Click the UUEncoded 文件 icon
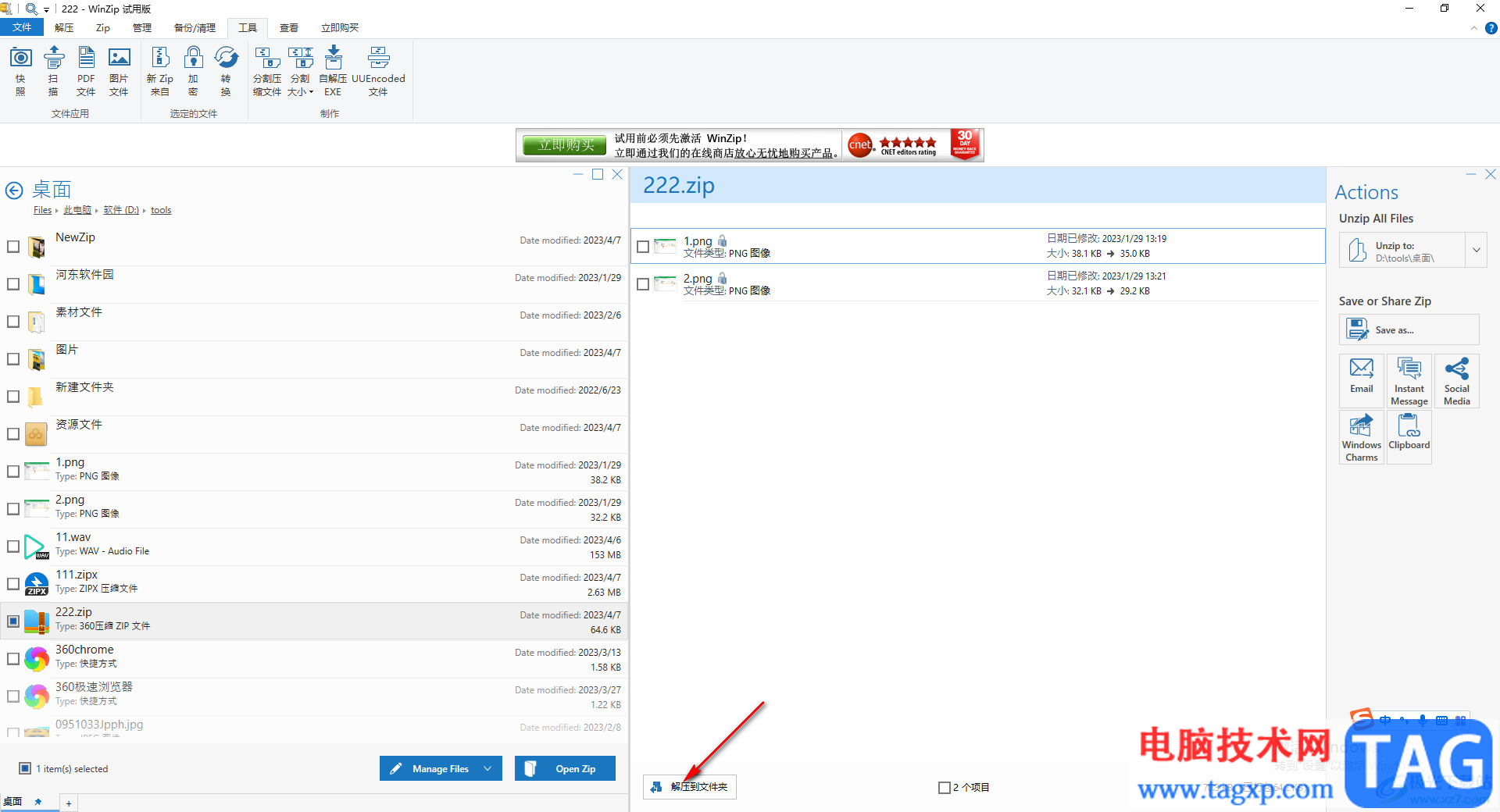Screen dimensions: 1500x812 tap(378, 70)
